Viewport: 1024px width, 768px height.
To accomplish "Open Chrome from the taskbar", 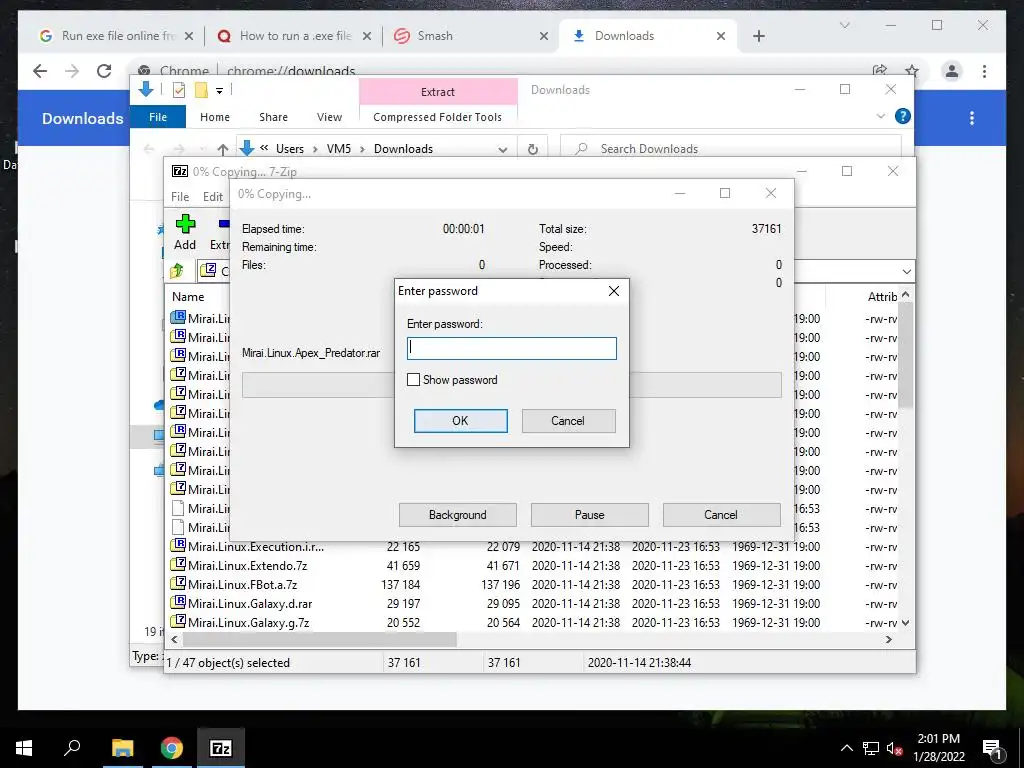I will point(172,748).
